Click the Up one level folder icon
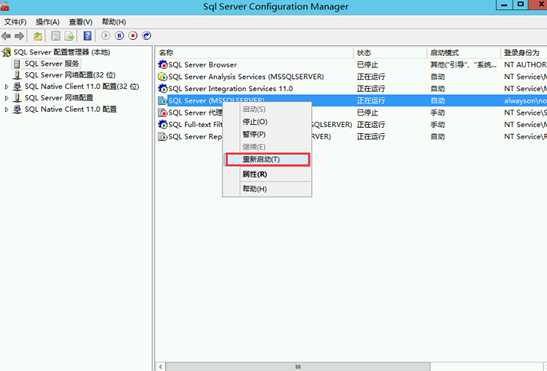 (x=38, y=36)
